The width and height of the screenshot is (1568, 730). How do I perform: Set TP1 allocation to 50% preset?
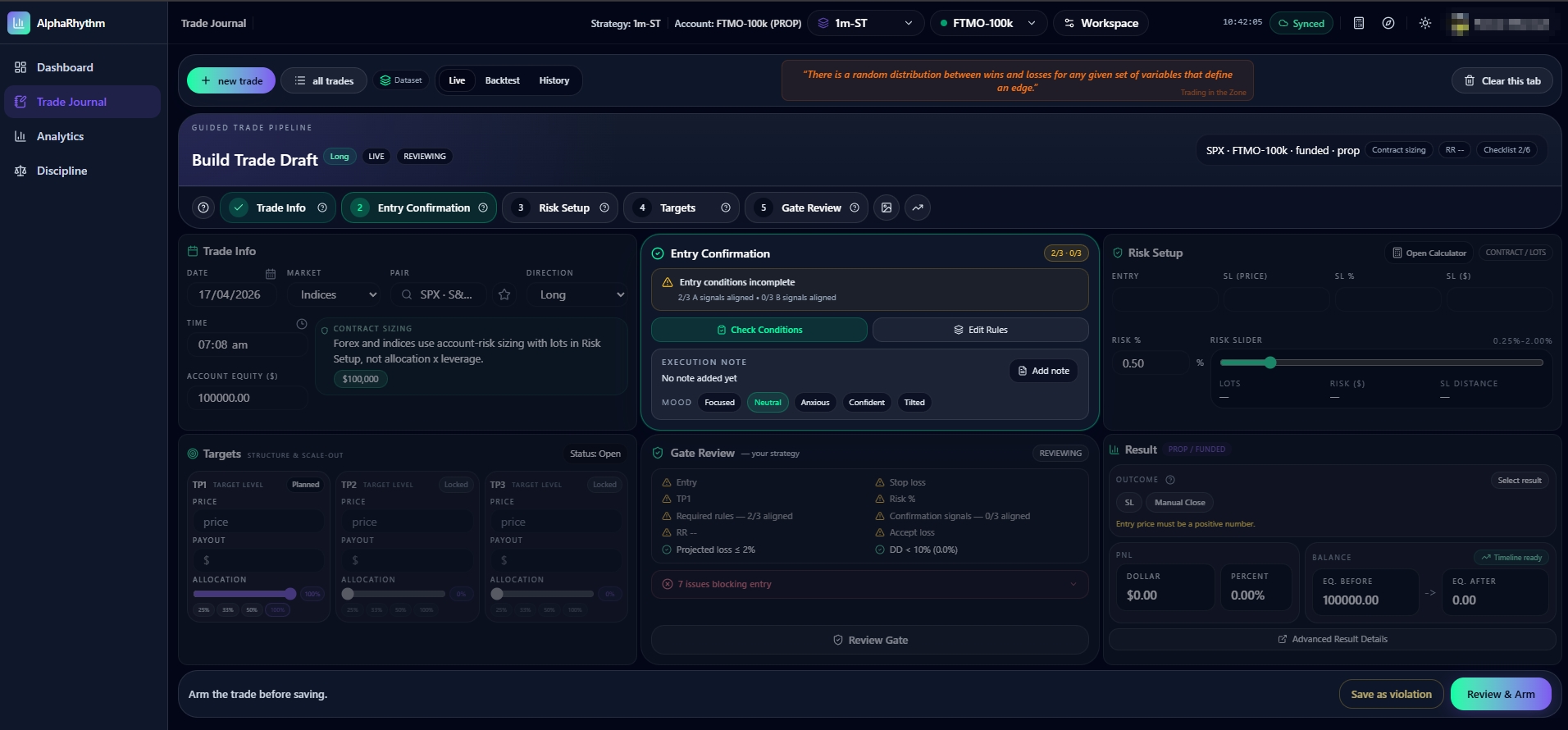coord(252,610)
